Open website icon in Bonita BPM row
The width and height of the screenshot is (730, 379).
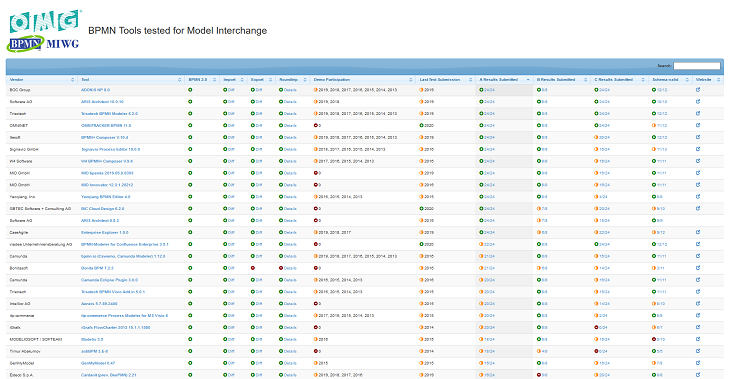tap(698, 268)
